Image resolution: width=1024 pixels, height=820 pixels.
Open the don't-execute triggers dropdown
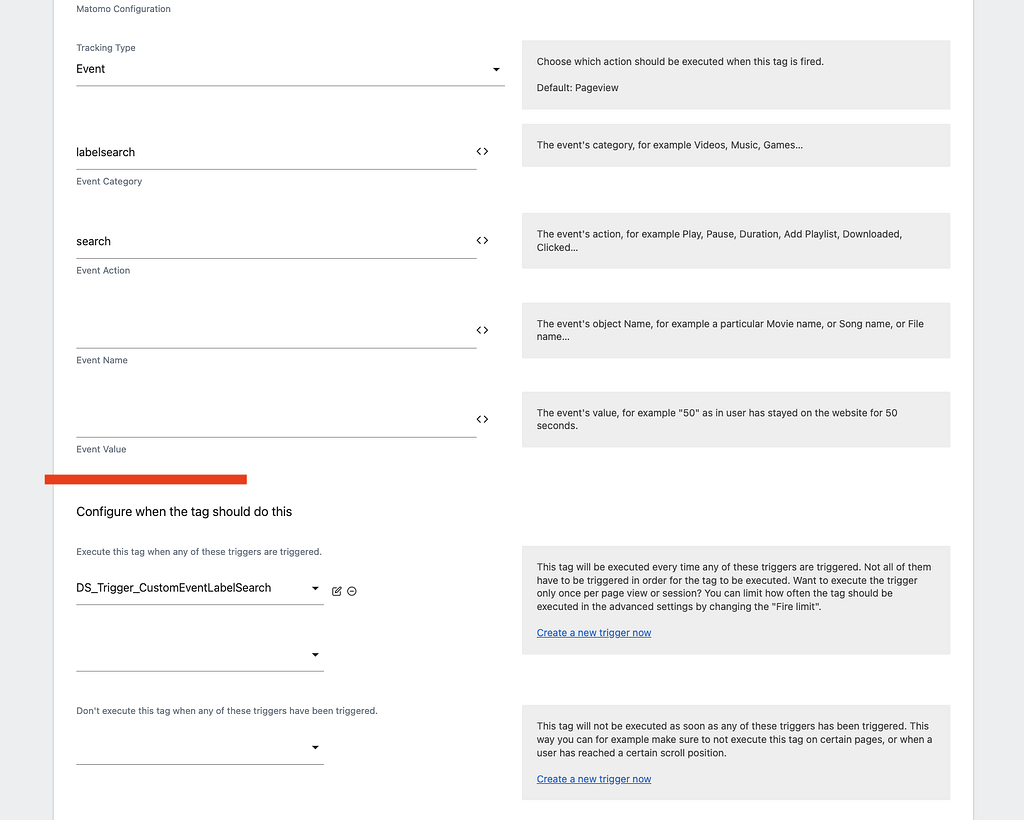(x=200, y=747)
